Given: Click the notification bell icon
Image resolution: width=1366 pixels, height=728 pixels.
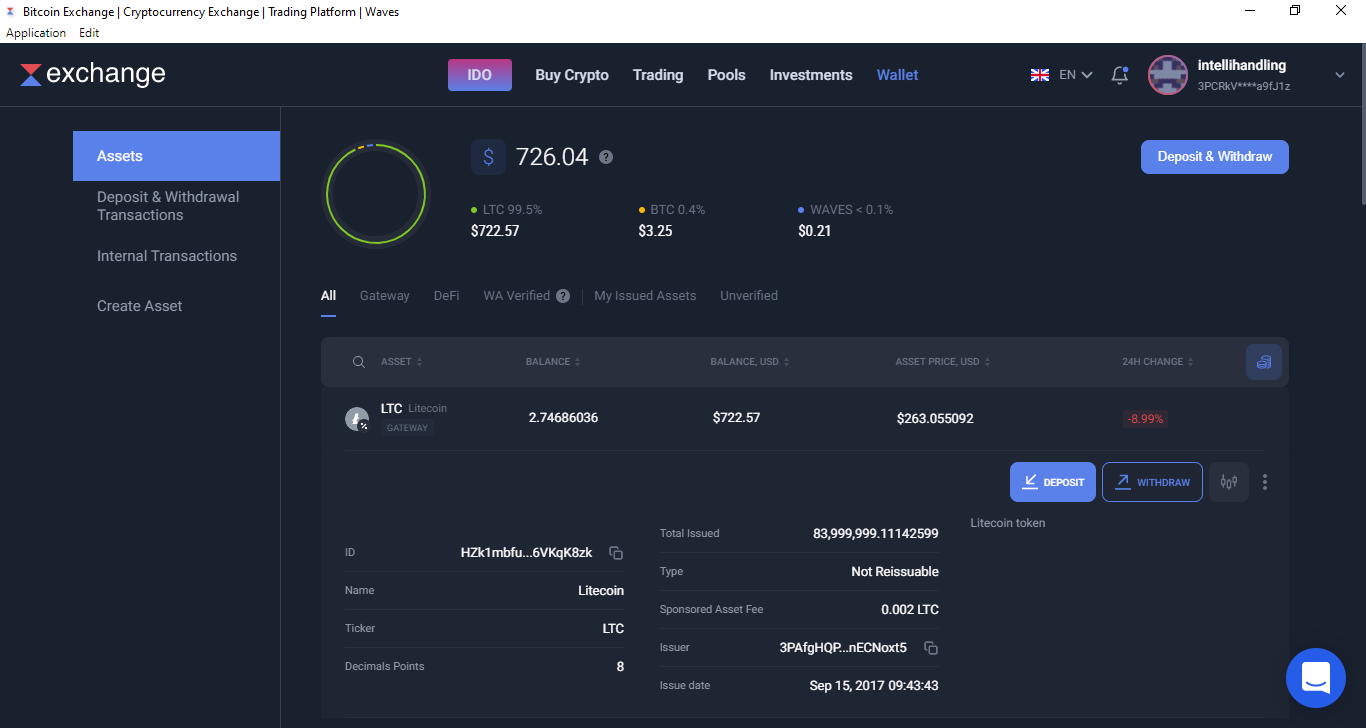Looking at the screenshot, I should coord(1120,75).
